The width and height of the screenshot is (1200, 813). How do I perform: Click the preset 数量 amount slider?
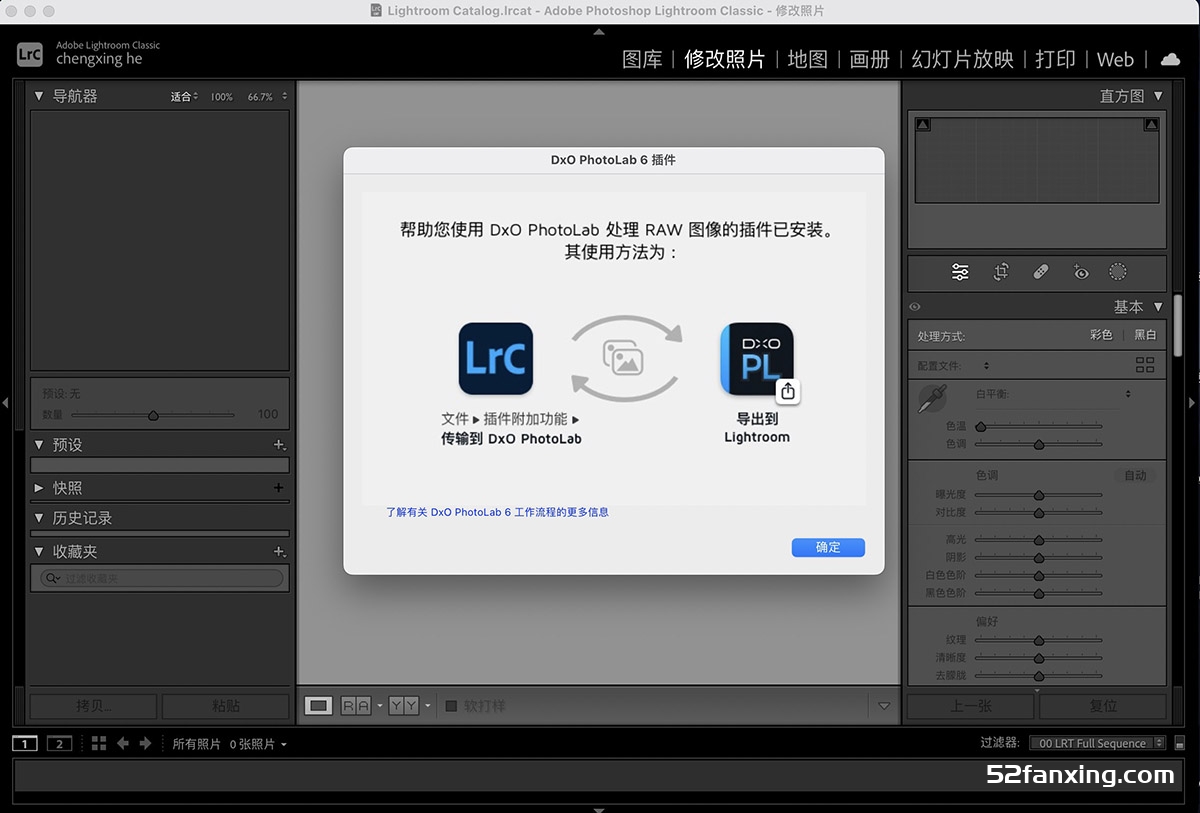pos(153,414)
